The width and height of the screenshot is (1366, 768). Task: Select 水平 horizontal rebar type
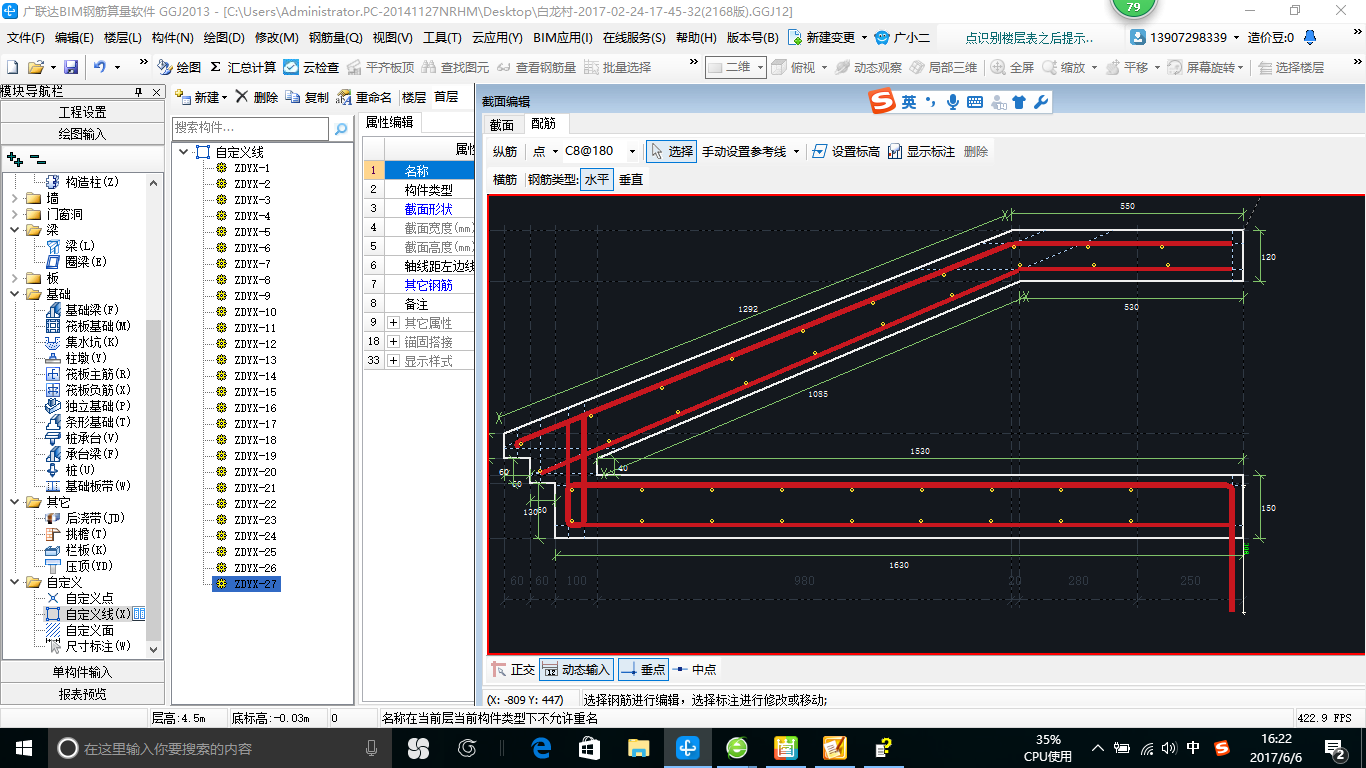point(597,180)
